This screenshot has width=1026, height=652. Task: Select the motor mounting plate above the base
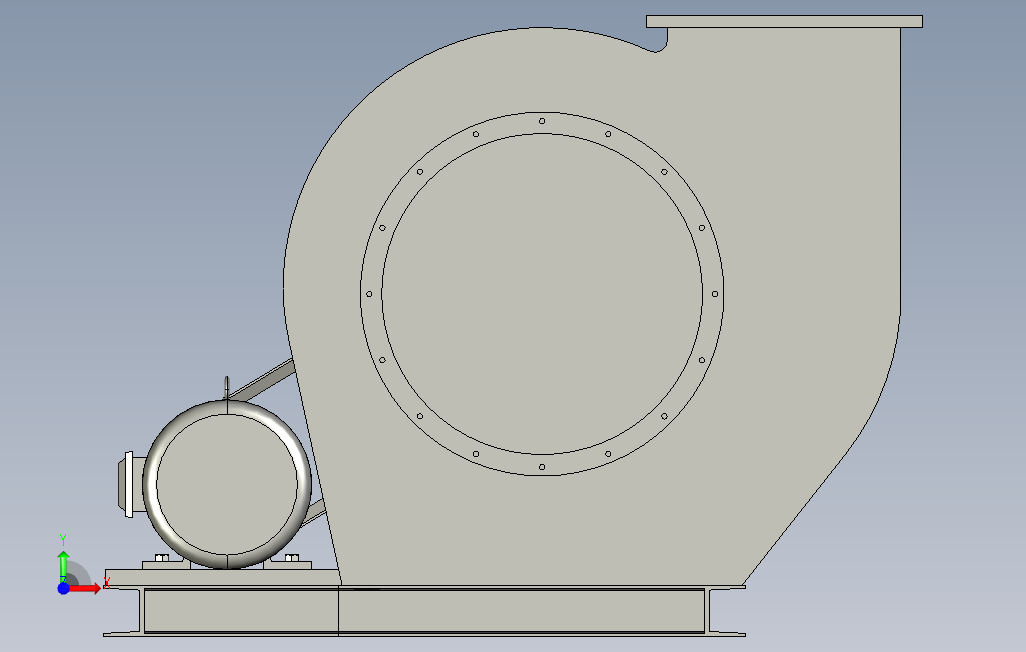click(222, 577)
